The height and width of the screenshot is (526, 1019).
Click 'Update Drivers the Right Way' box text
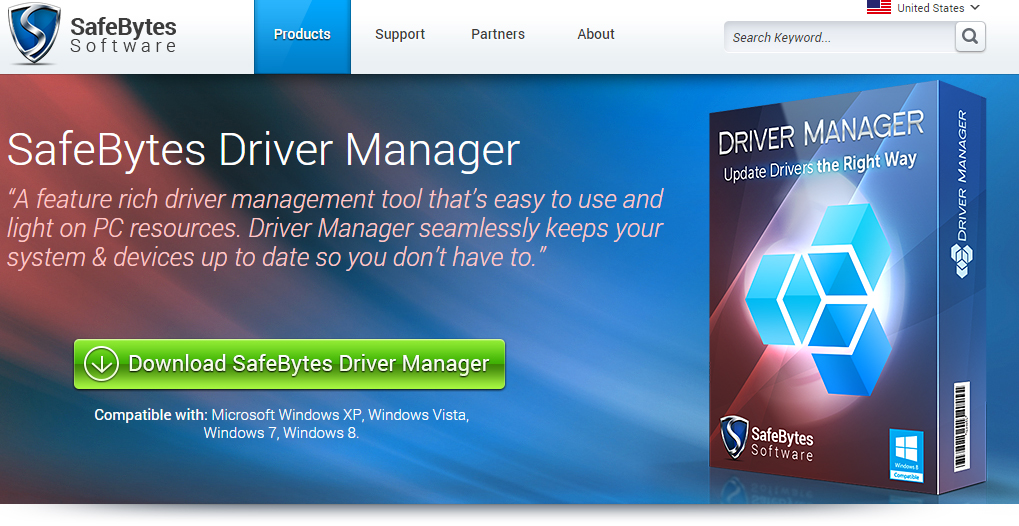(820, 166)
